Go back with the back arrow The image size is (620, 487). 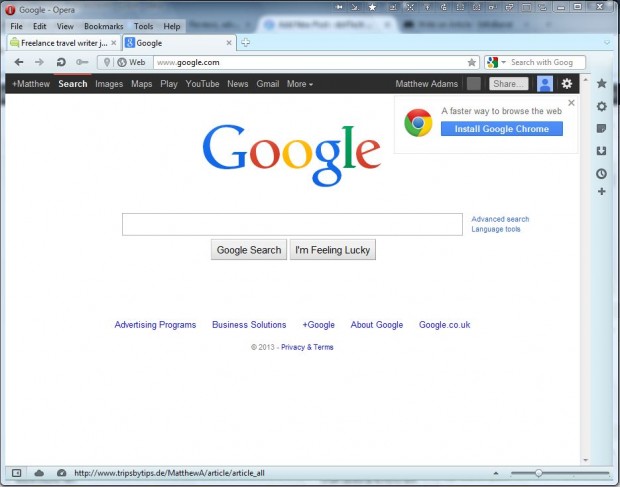(19, 62)
